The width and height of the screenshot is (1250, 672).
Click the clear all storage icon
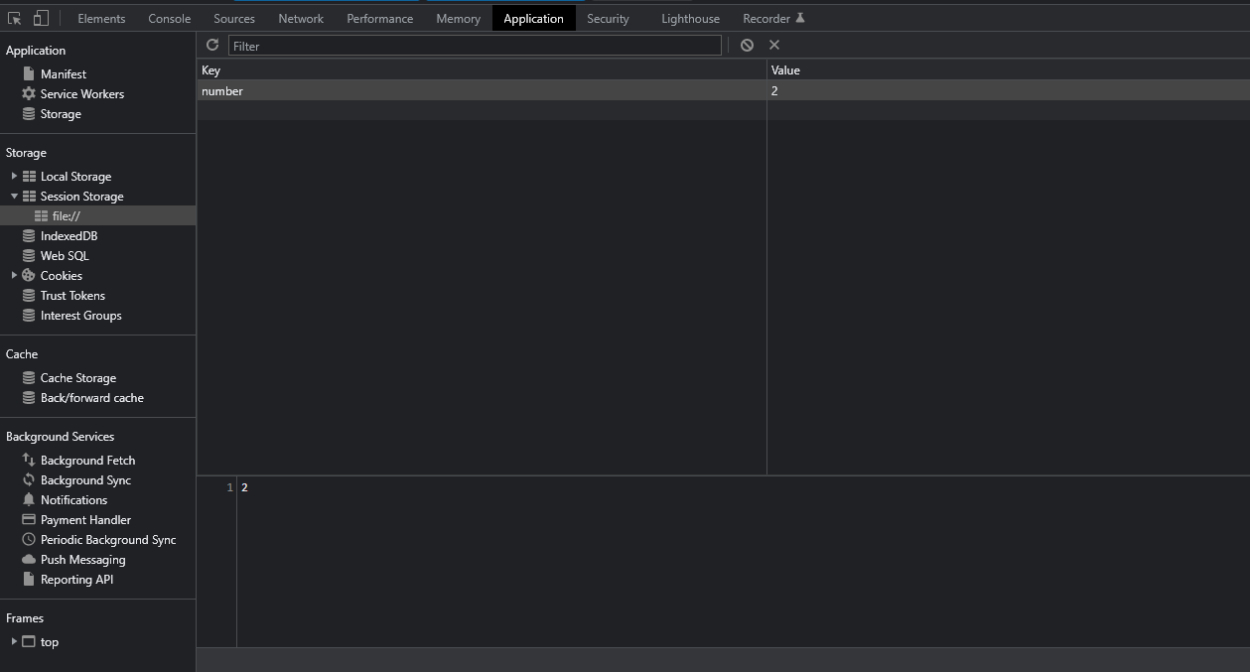747,45
